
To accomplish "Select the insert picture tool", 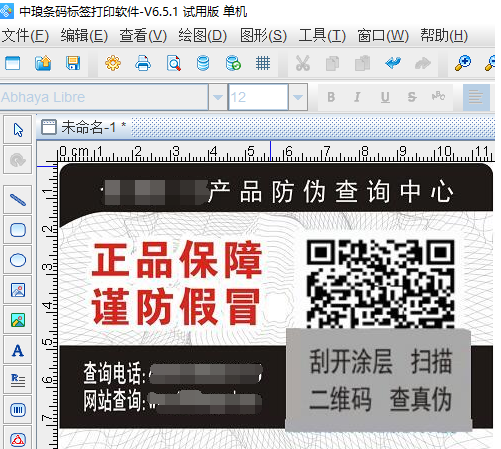I will (x=18, y=290).
